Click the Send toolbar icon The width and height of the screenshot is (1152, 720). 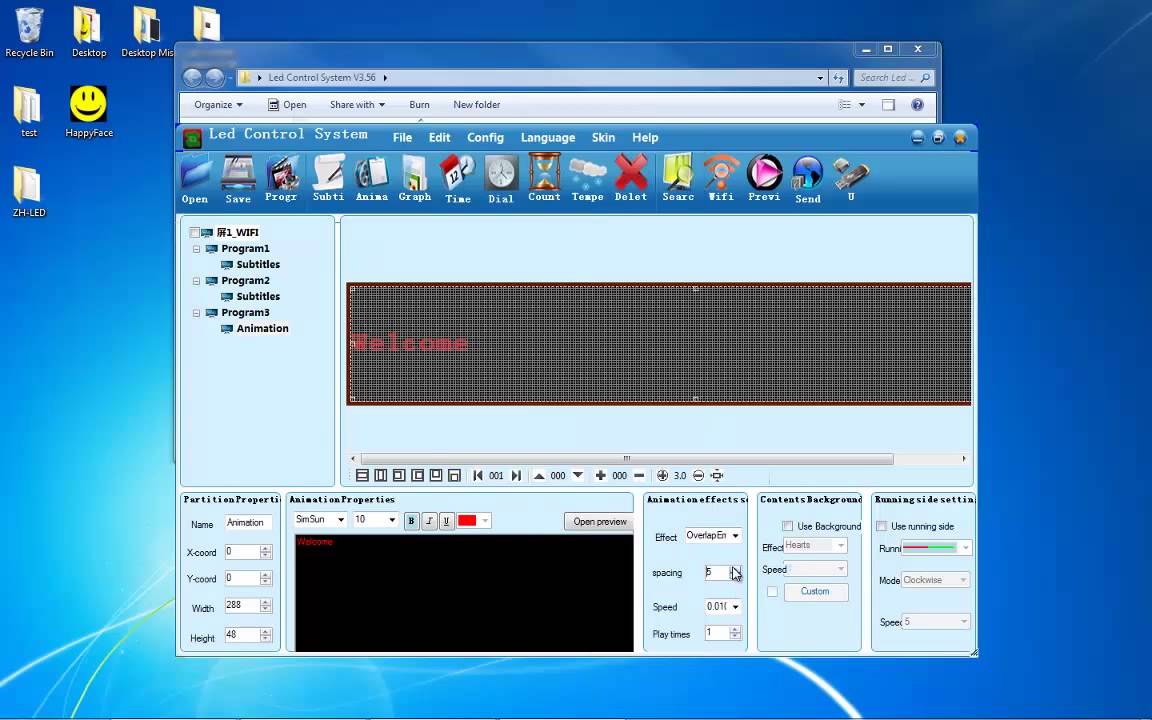coord(807,179)
